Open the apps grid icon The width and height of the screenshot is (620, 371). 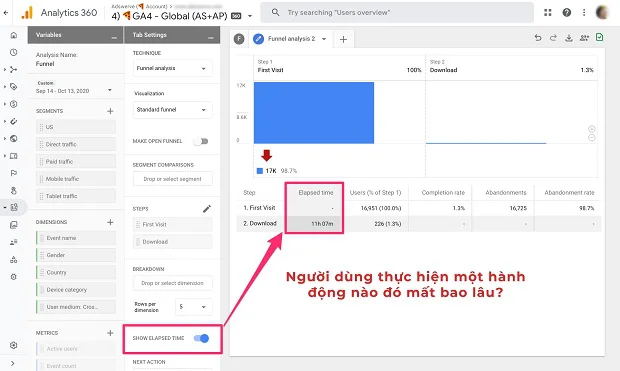click(x=548, y=13)
